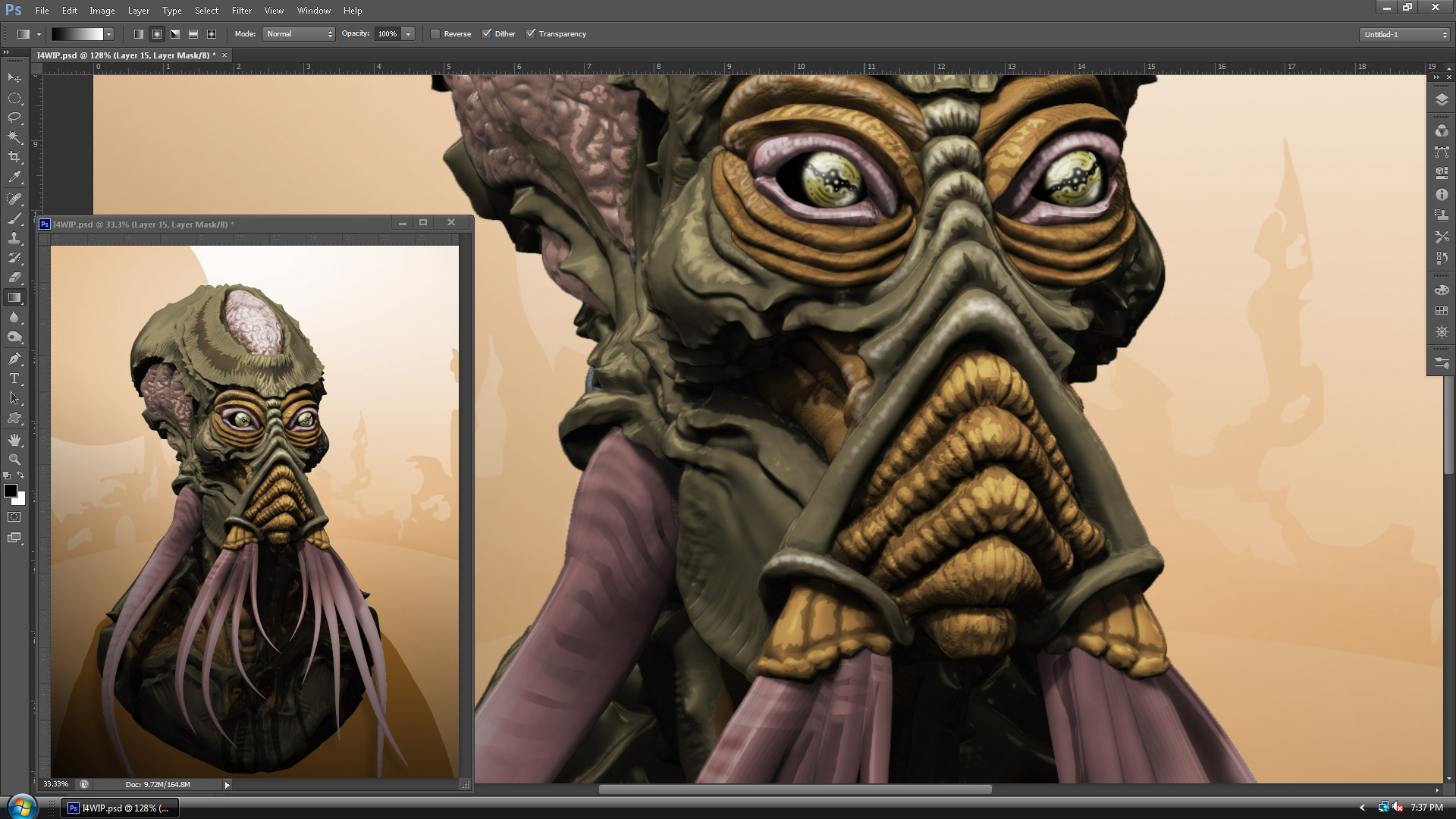Click the gradient preview swatch to edit
Viewport: 1456px width, 819px height.
77,34
